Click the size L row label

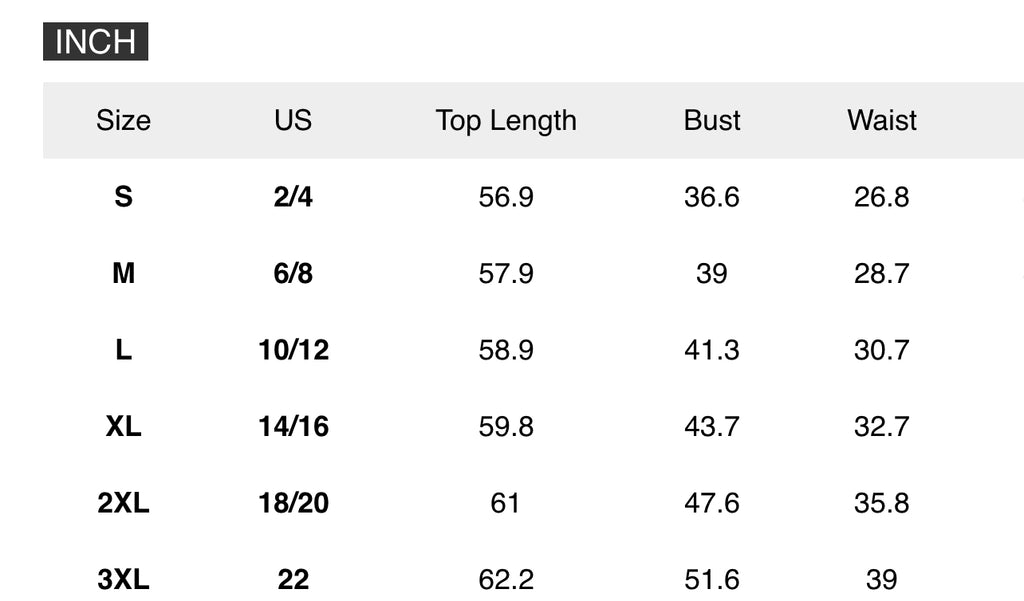click(x=123, y=350)
